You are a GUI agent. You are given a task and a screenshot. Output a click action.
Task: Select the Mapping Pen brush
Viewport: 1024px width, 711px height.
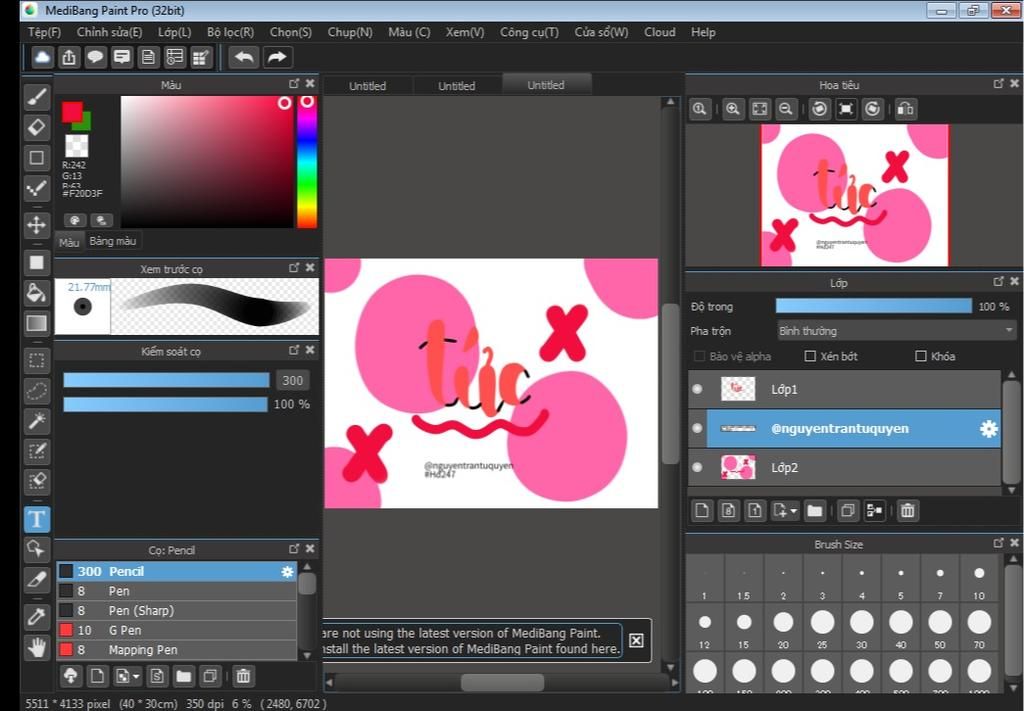[x=176, y=650]
